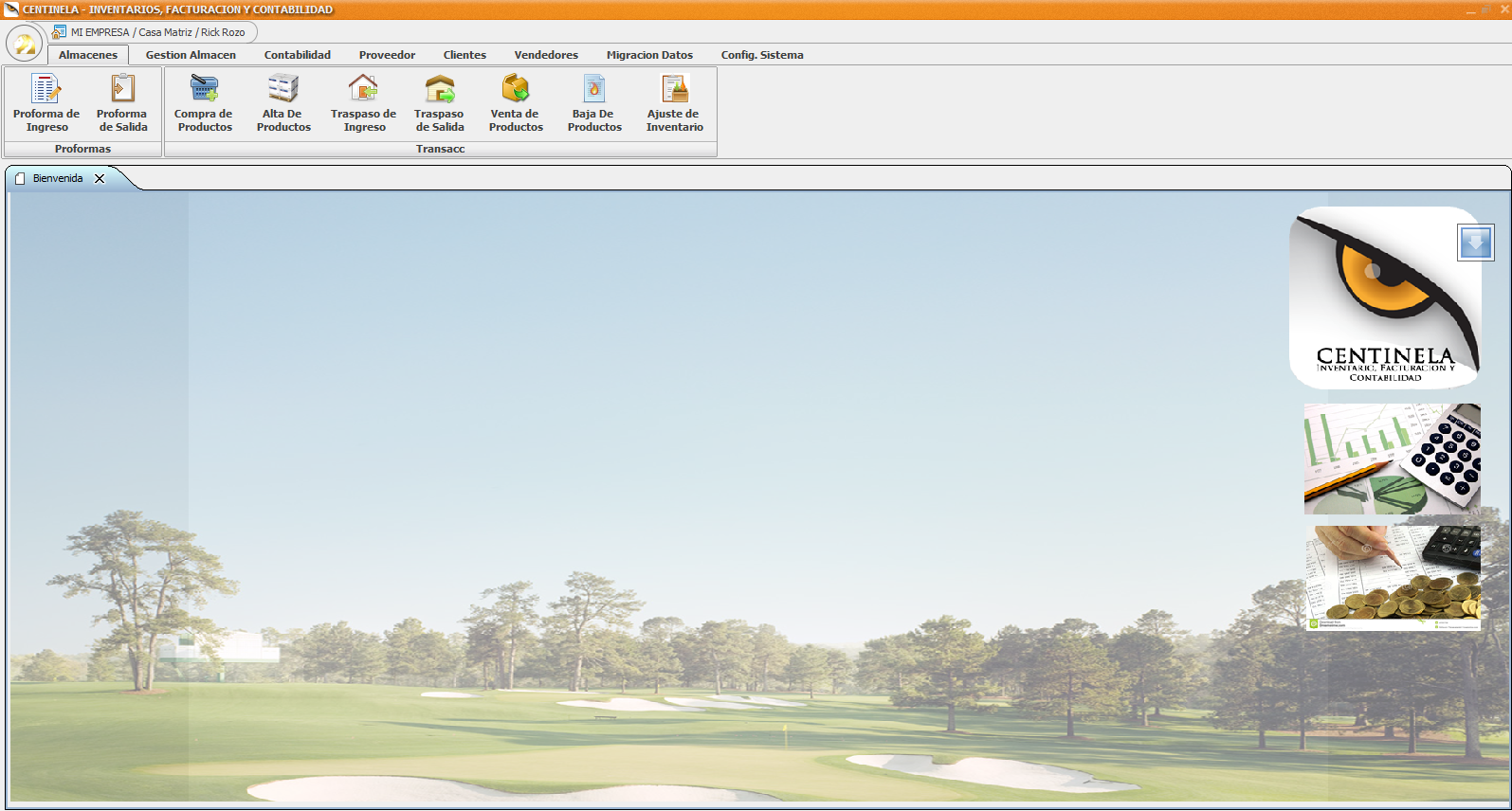
Task: Open the Vendedores tab
Action: pyautogui.click(x=546, y=55)
